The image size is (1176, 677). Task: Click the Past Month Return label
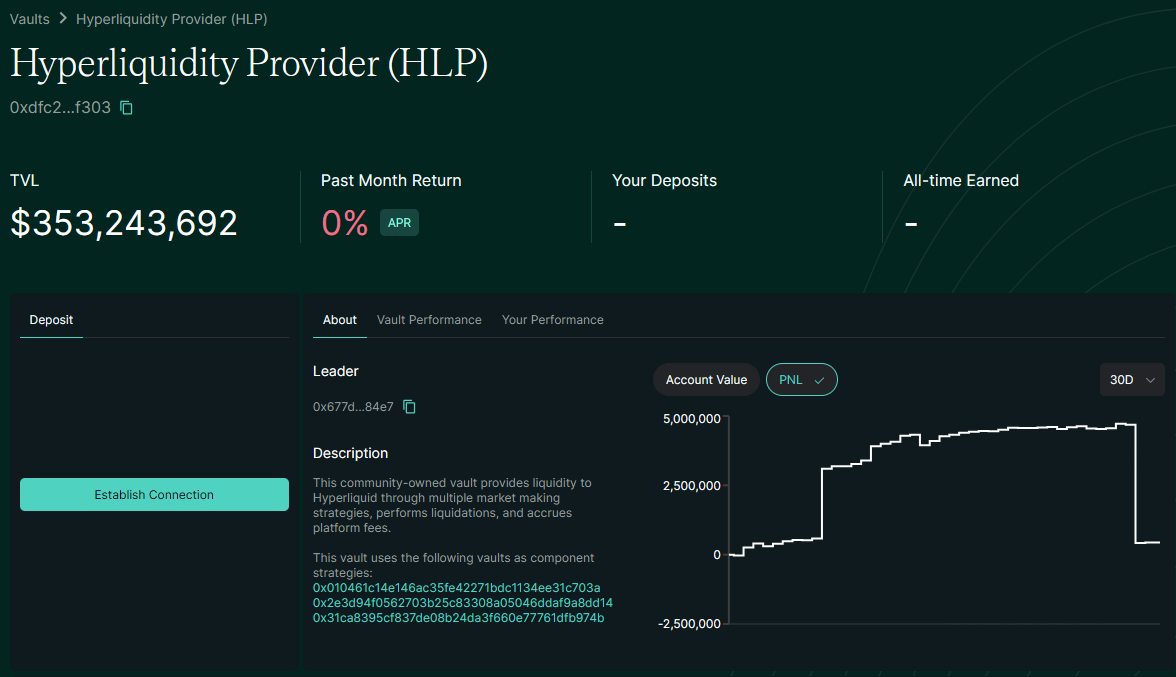[391, 181]
